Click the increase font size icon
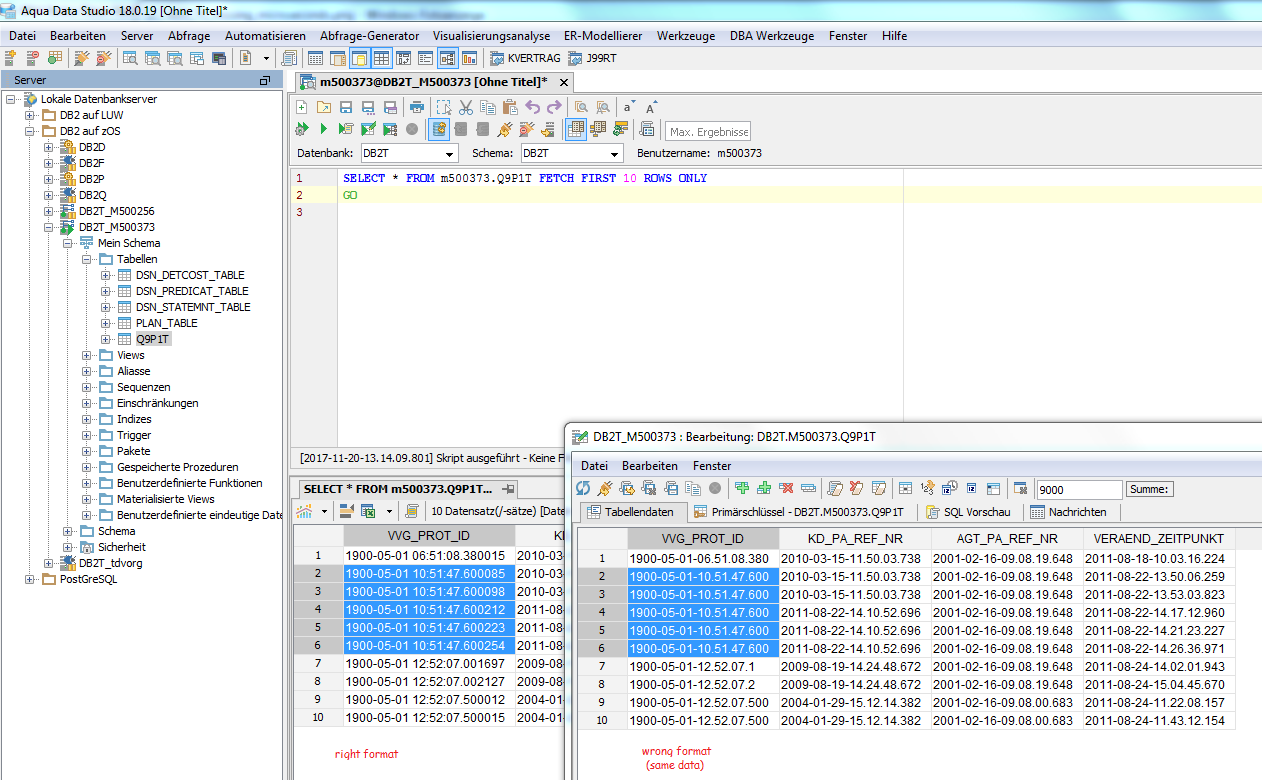This screenshot has height=780, width=1262. (x=651, y=107)
